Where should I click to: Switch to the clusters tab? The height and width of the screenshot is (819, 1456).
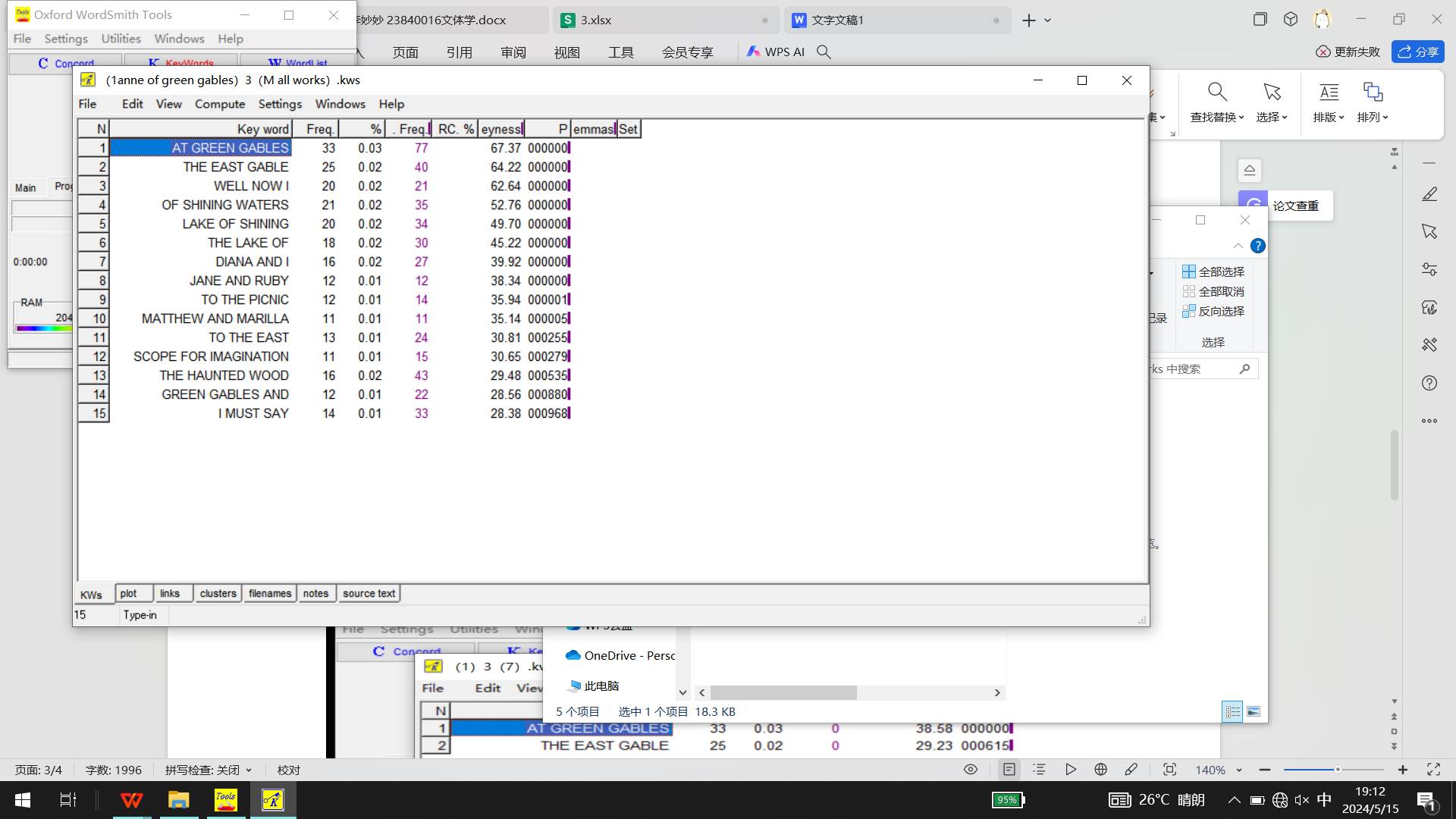click(218, 594)
